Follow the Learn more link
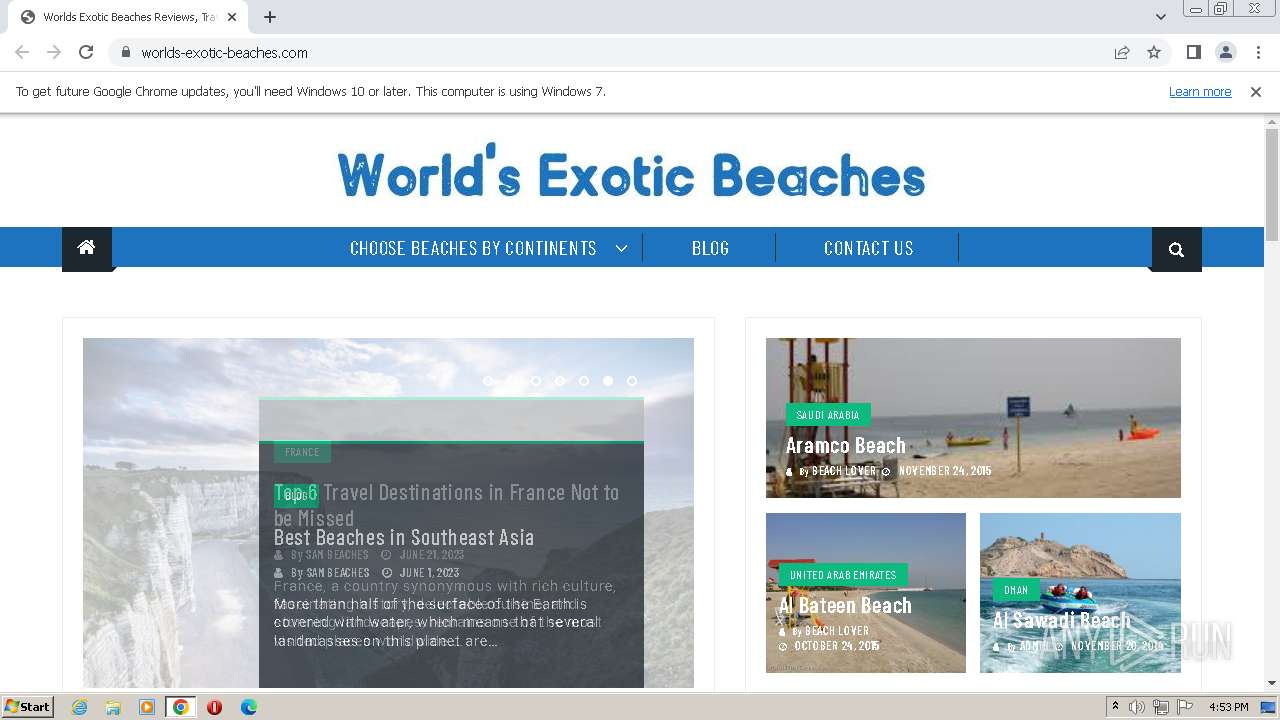Viewport: 1280px width, 720px height. point(1200,91)
